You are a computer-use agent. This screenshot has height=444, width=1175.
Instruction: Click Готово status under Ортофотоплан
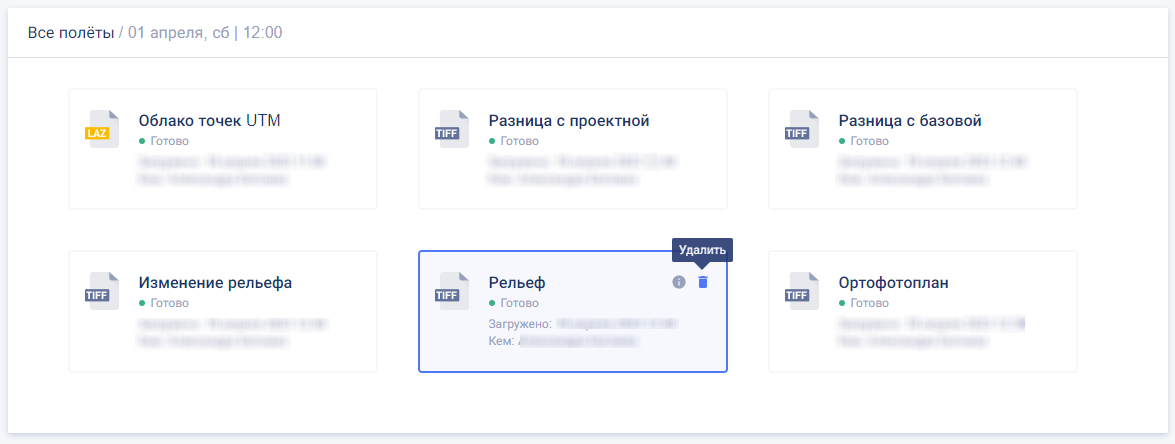coord(869,302)
